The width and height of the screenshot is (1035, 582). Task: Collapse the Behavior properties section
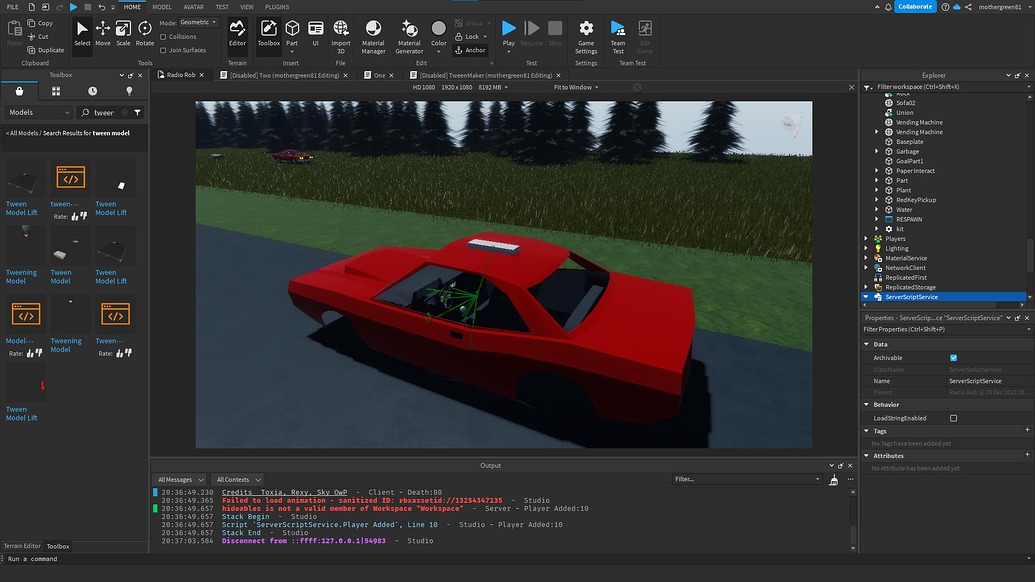tap(867, 405)
